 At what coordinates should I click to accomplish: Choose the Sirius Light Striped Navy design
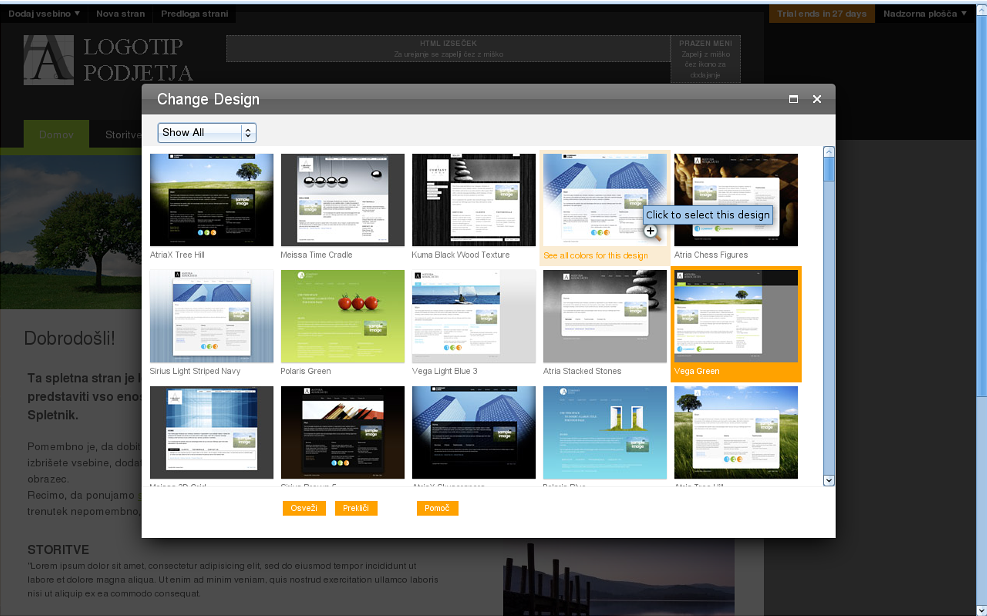(211, 316)
